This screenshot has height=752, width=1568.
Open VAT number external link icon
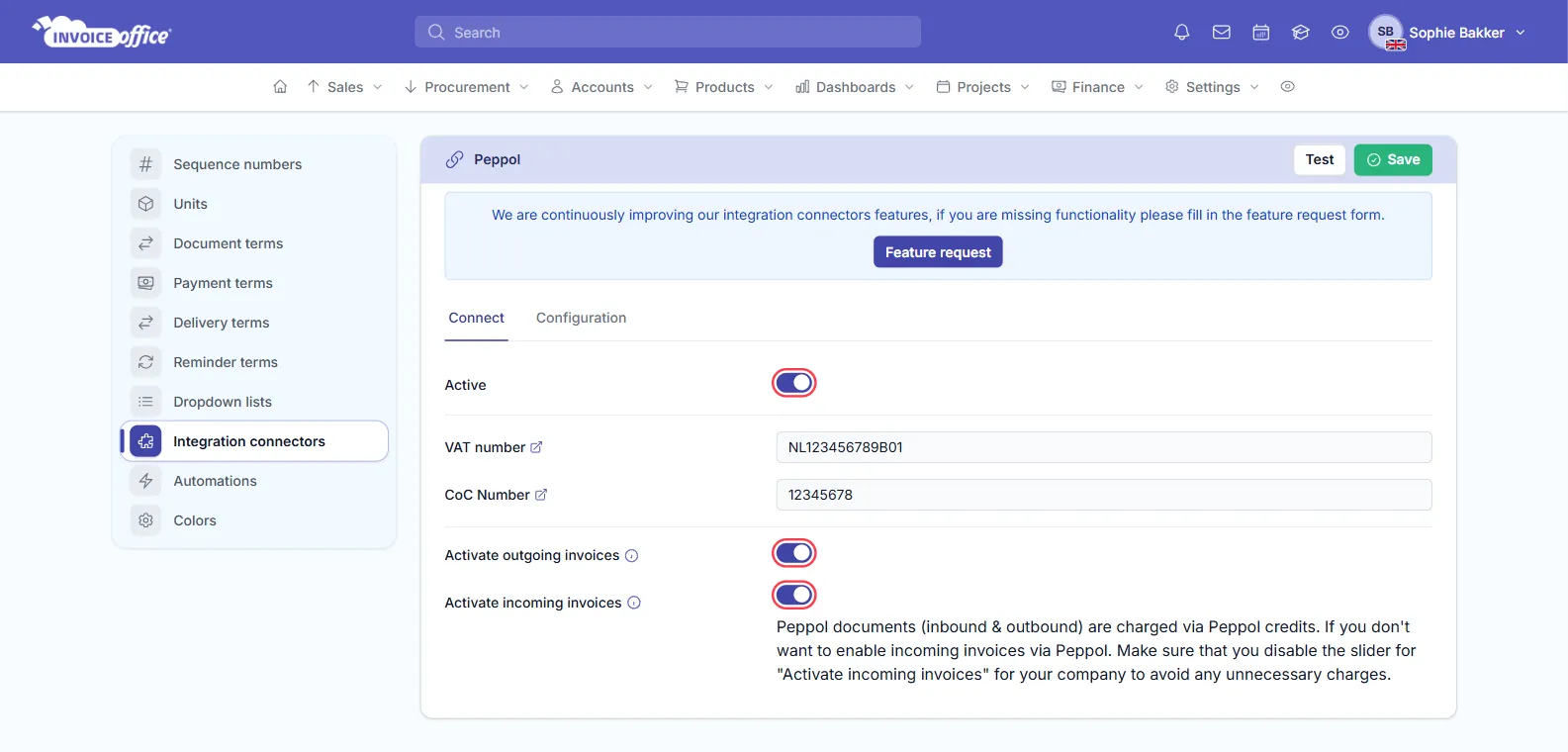[536, 447]
